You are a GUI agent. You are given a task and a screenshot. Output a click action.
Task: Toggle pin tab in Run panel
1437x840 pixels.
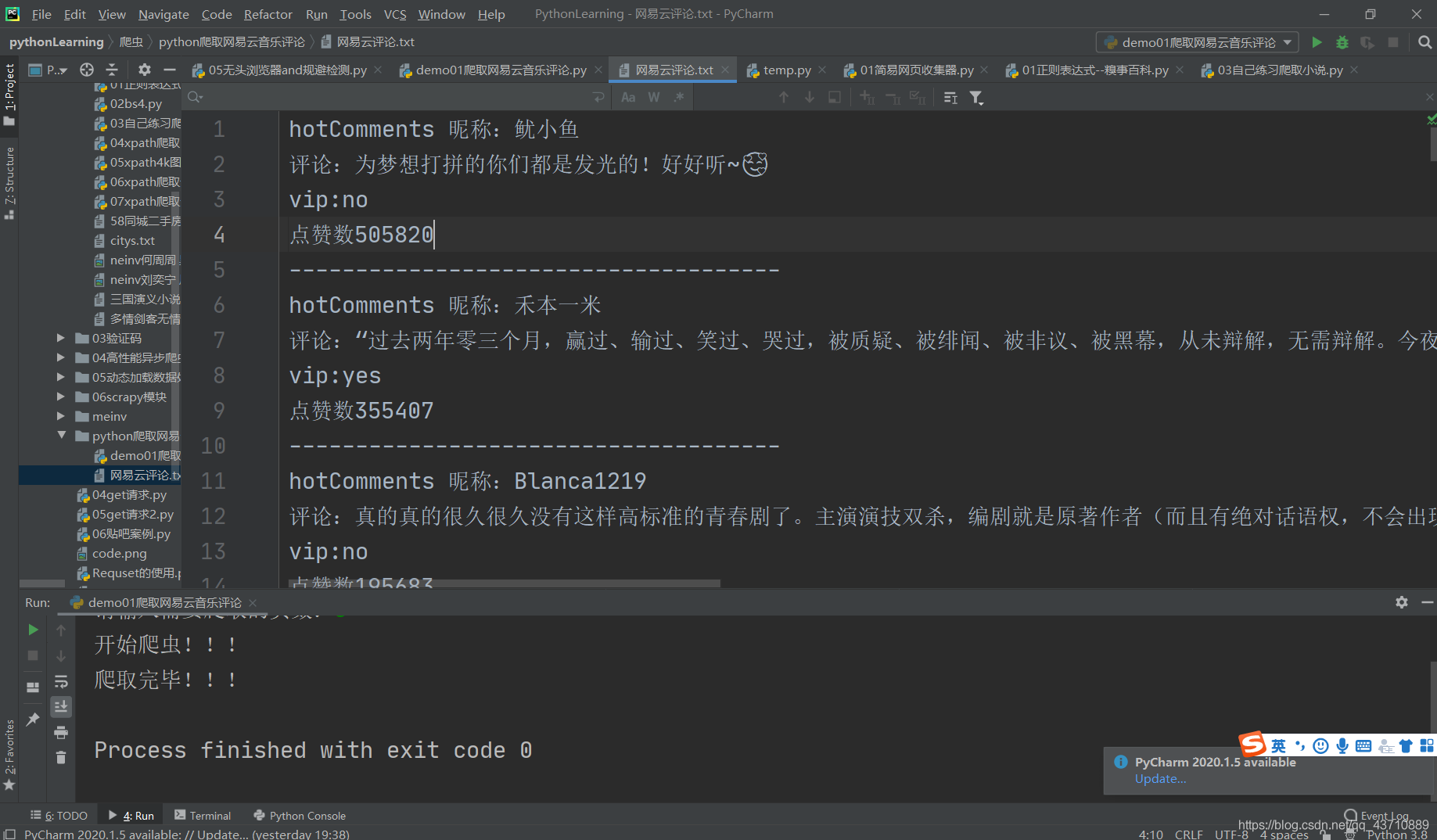tap(33, 719)
